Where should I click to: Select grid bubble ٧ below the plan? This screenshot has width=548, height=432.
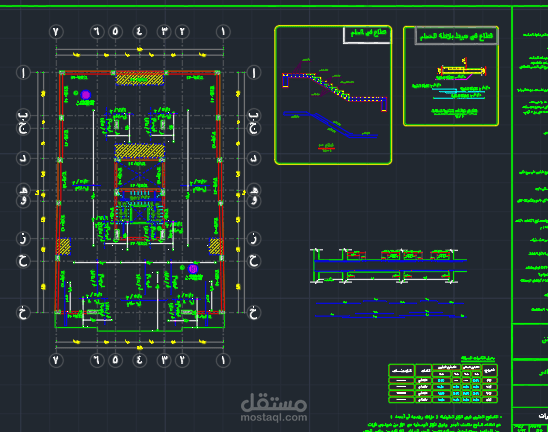tap(56, 360)
